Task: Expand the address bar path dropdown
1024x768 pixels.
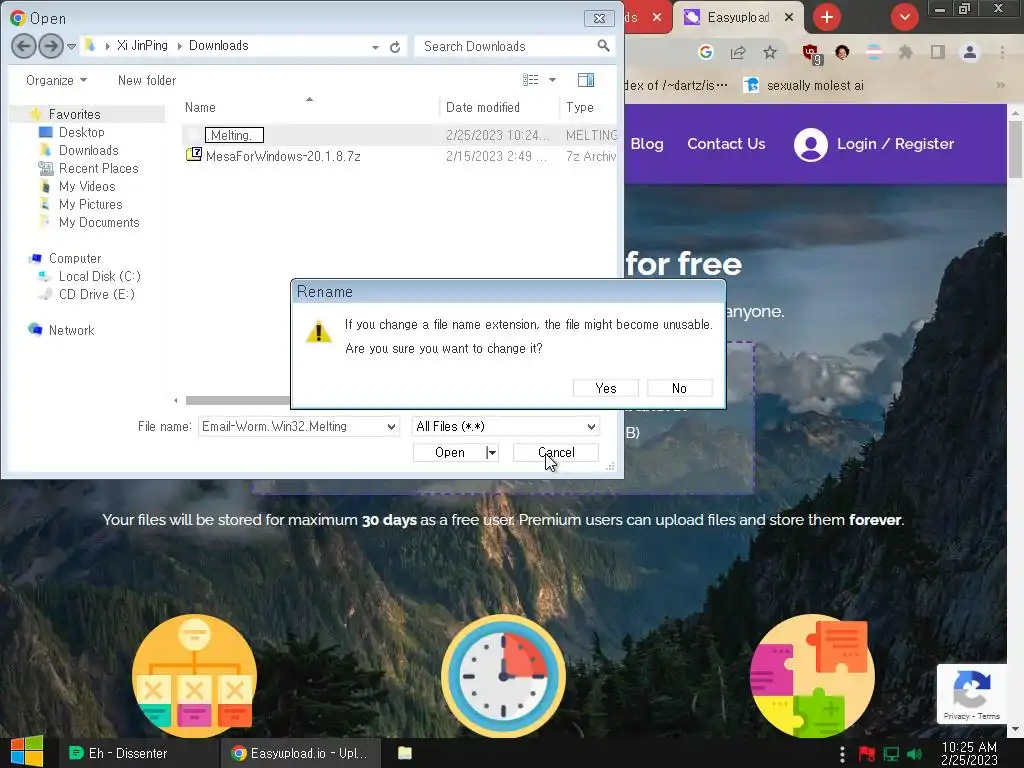Action: pyautogui.click(x=376, y=47)
